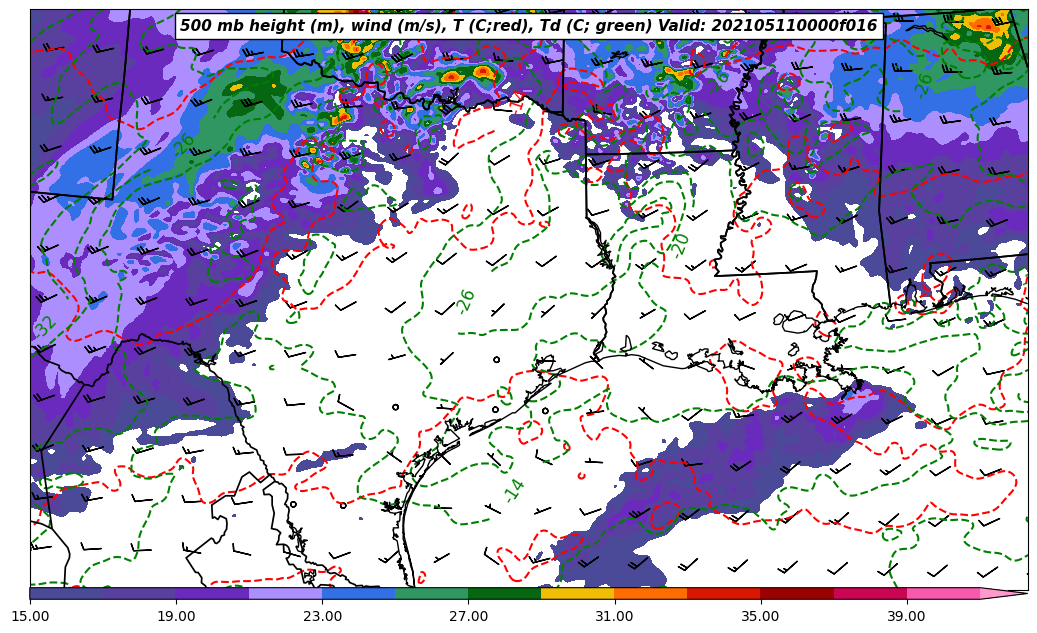Pick the light lavender colorbar segment
The width and height of the screenshot is (1037, 633).
285,593
